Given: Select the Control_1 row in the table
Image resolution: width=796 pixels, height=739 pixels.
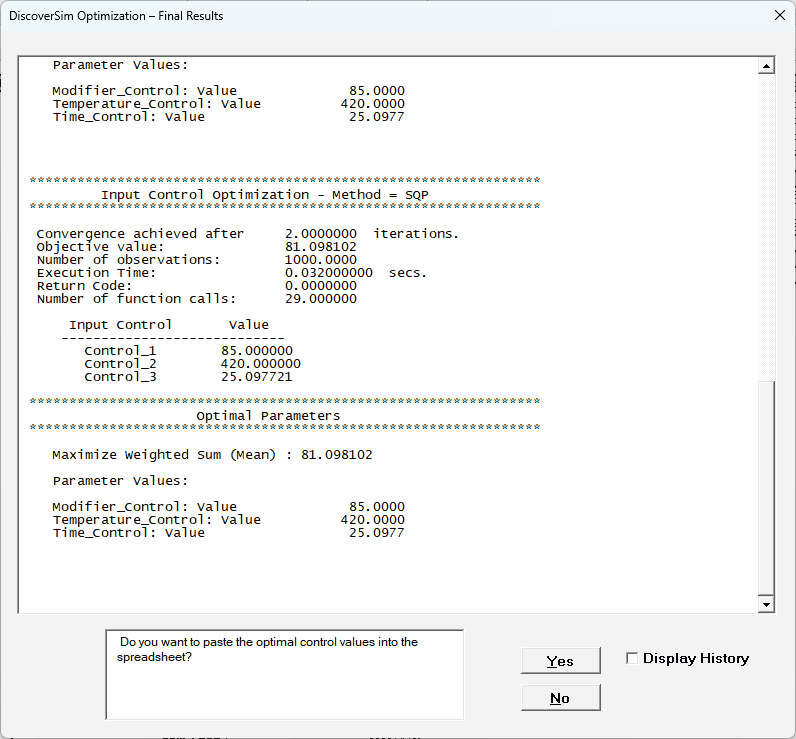Looking at the screenshot, I should [x=188, y=351].
